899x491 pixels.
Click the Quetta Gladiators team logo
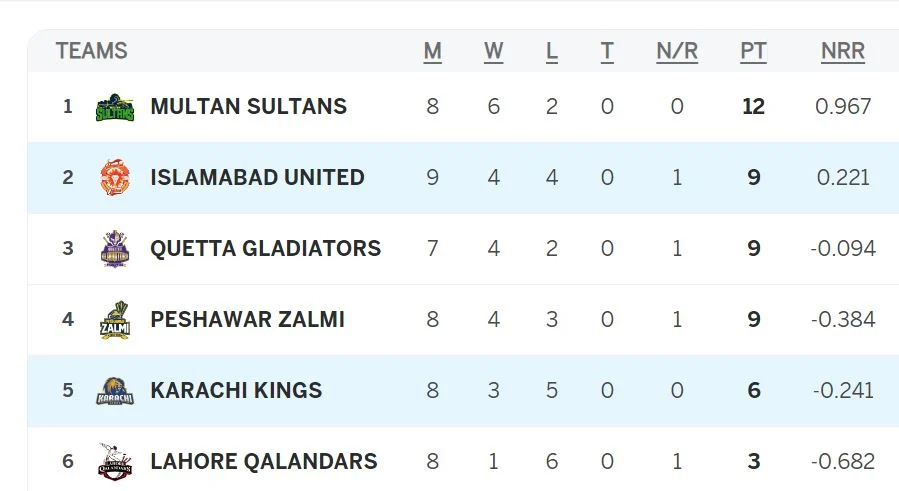point(115,249)
